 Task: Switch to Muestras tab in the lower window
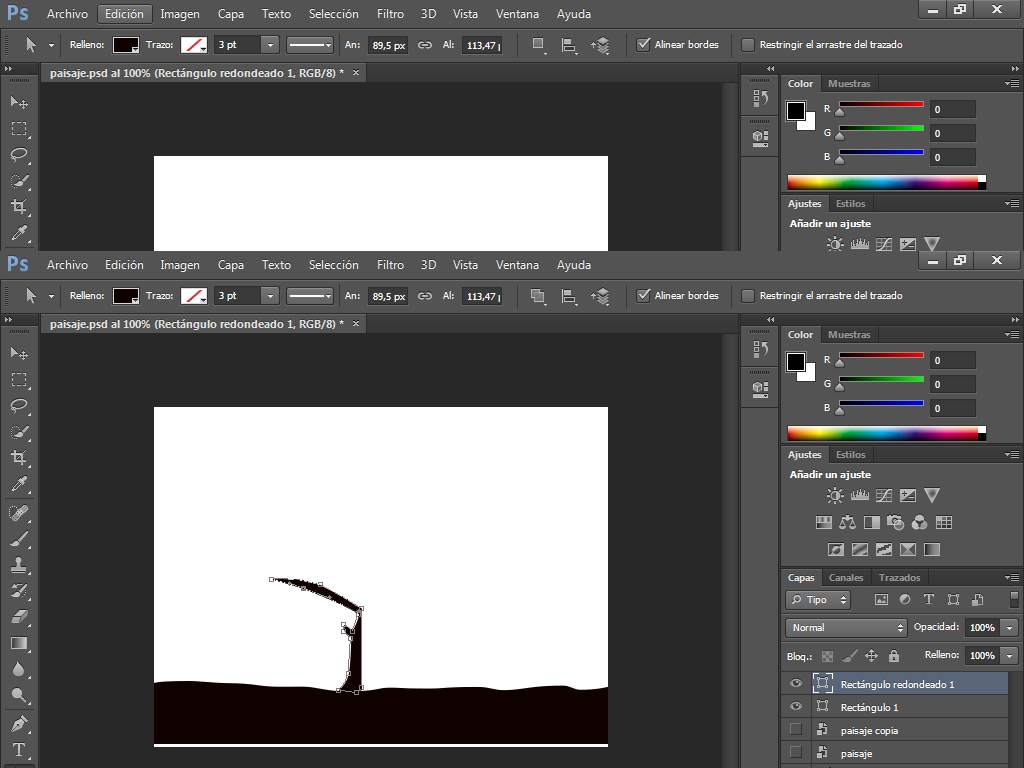click(849, 334)
